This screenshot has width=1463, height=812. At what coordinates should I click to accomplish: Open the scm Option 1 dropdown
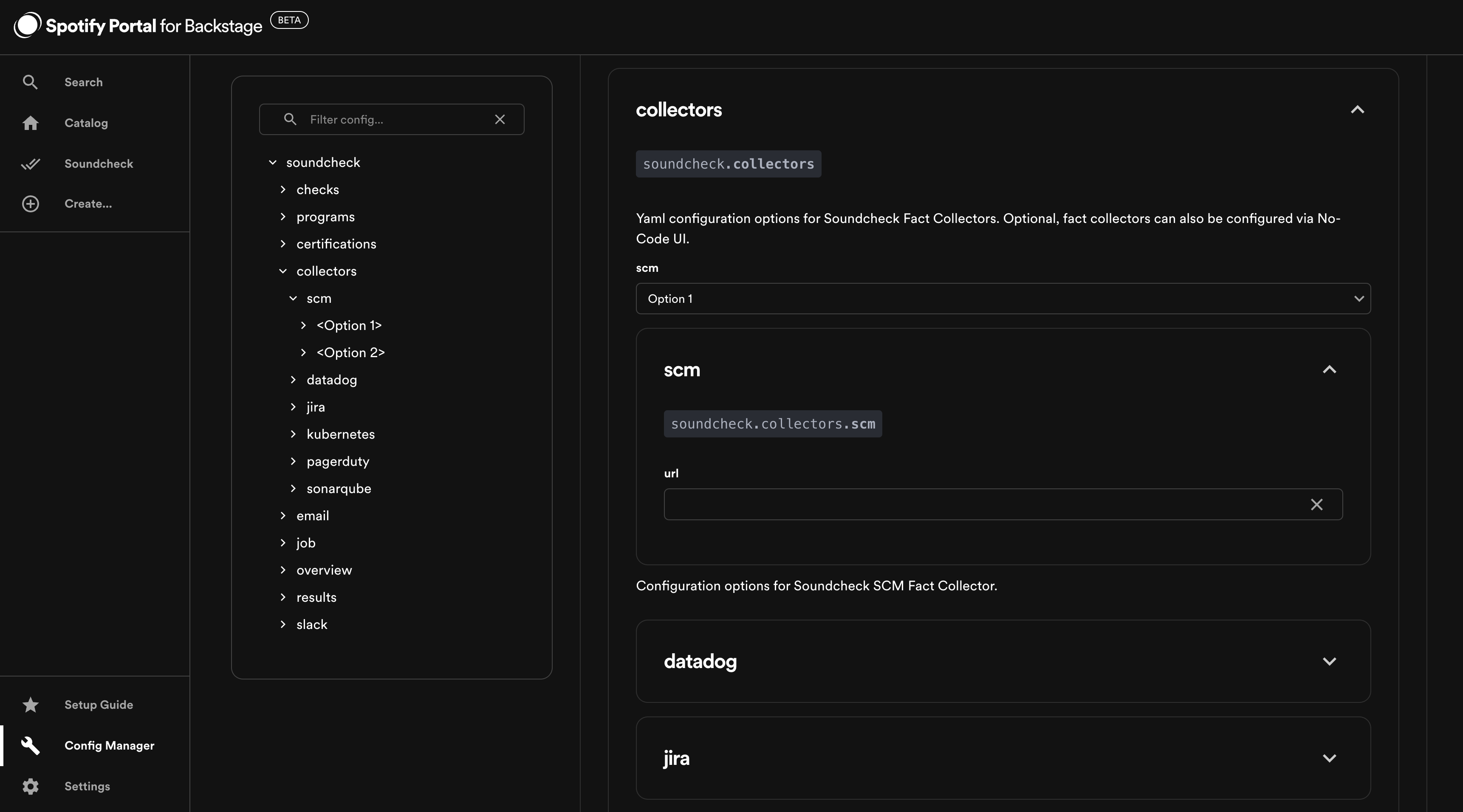1003,299
